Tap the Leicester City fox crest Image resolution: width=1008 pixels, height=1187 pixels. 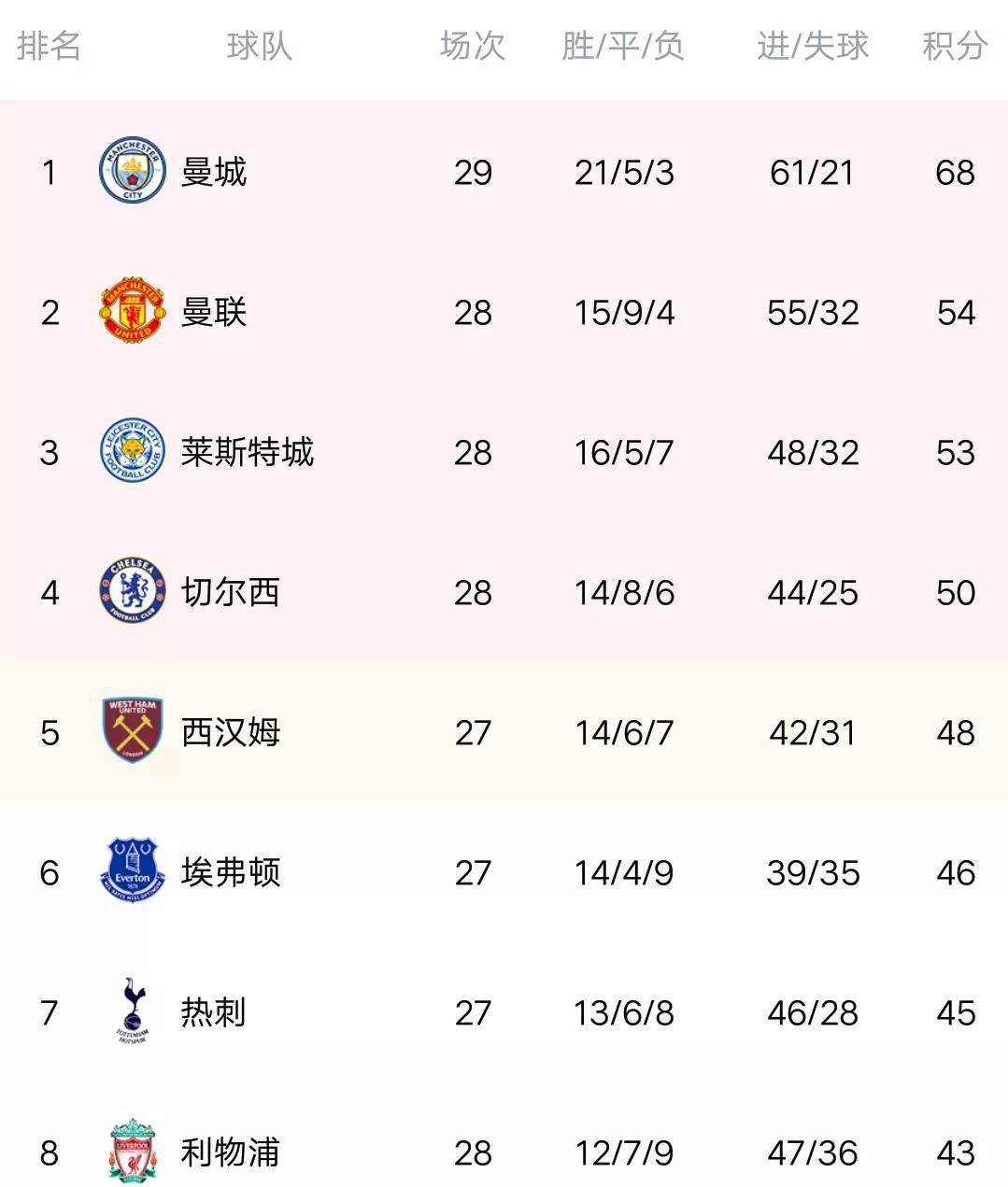(133, 451)
